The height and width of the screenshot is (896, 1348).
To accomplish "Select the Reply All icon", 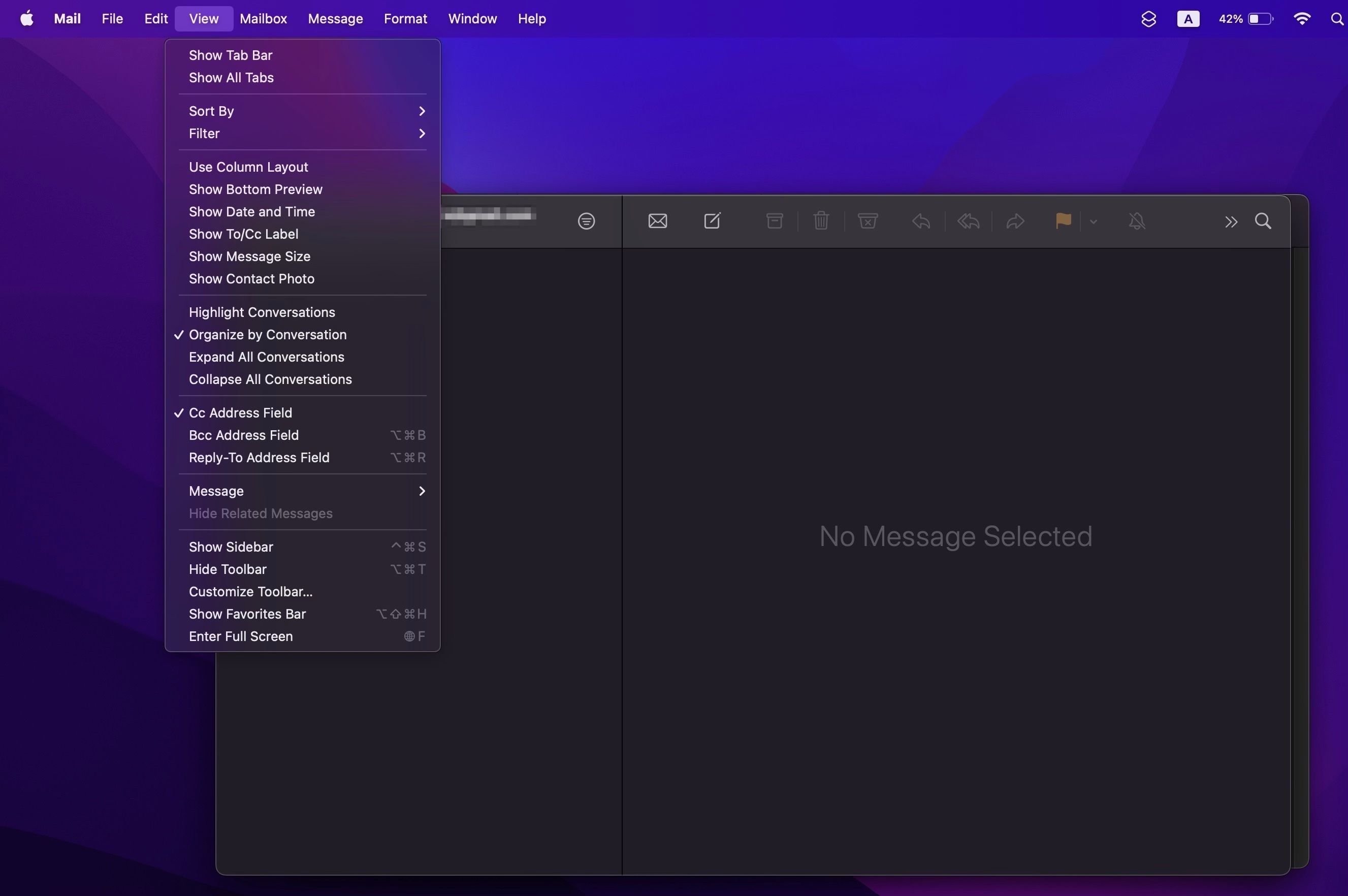I will click(x=968, y=220).
